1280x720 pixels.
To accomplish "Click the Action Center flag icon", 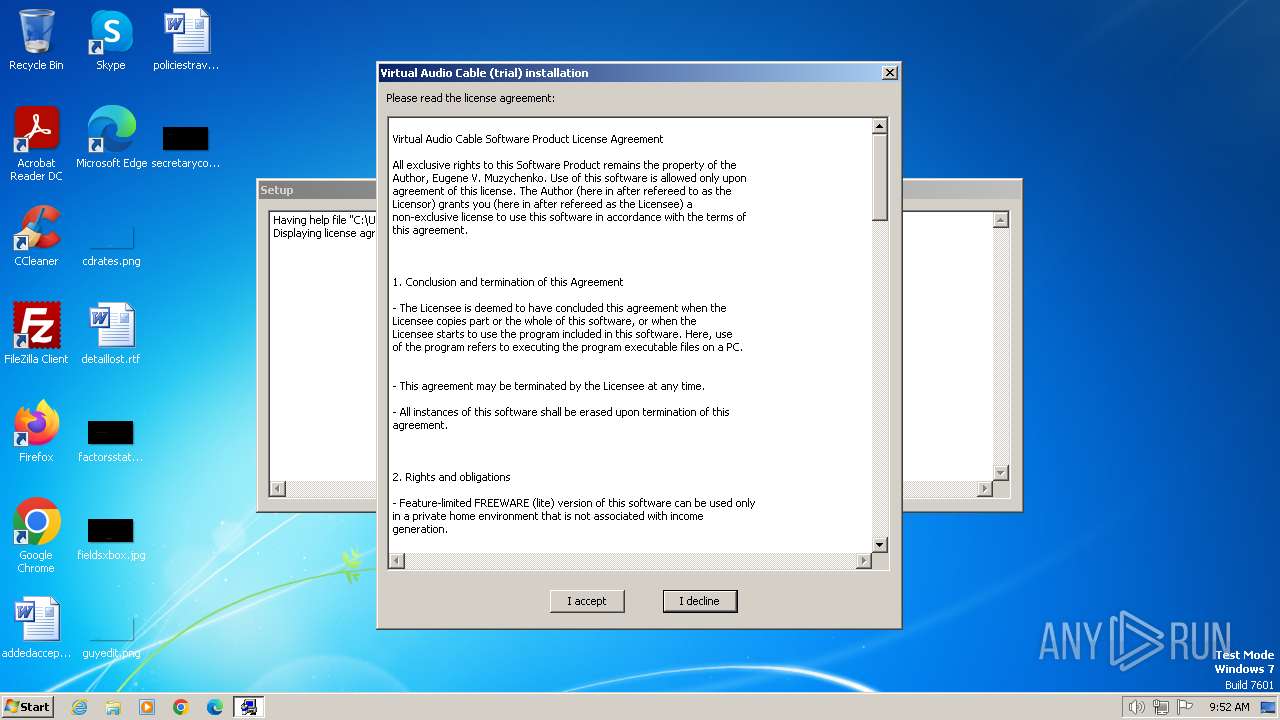I will tap(1185, 707).
